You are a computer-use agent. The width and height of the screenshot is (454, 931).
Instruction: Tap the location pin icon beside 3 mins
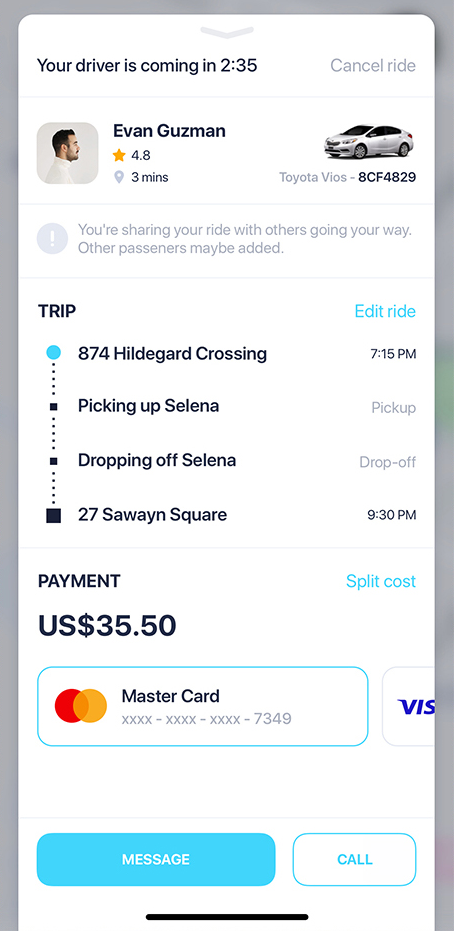pyautogui.click(x=119, y=177)
